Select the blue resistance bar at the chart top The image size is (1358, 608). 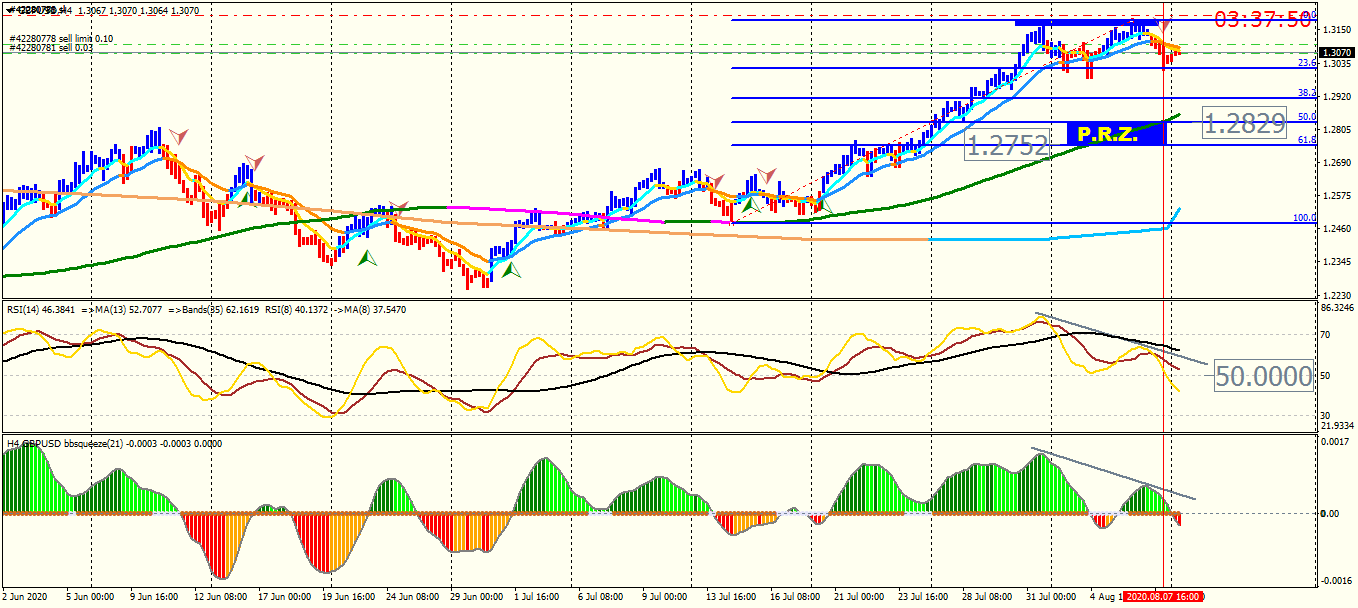[x=1085, y=22]
